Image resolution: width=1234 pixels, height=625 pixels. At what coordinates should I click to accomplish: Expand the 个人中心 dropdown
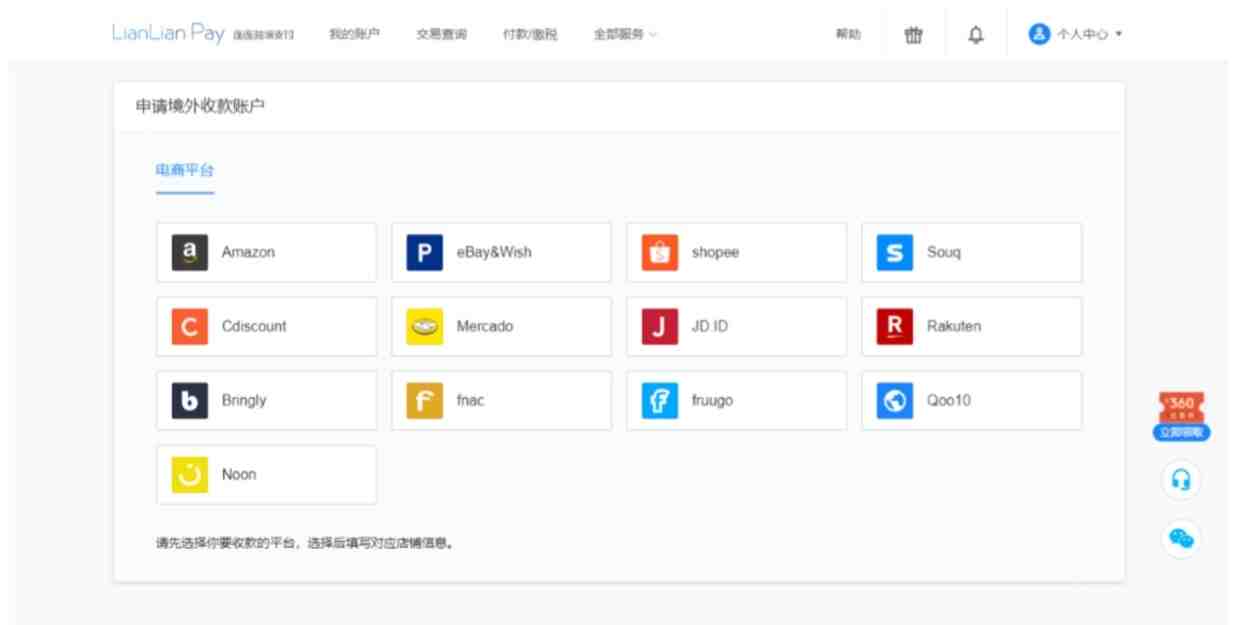1089,34
